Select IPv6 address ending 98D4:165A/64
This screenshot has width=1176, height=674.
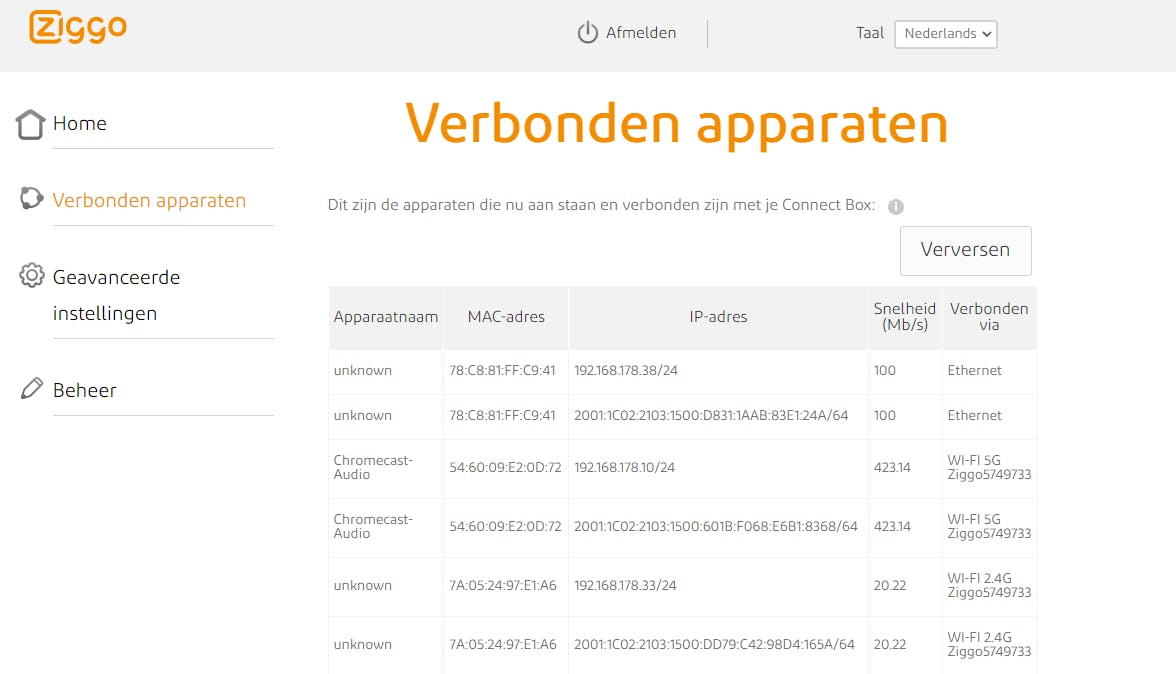[714, 645]
